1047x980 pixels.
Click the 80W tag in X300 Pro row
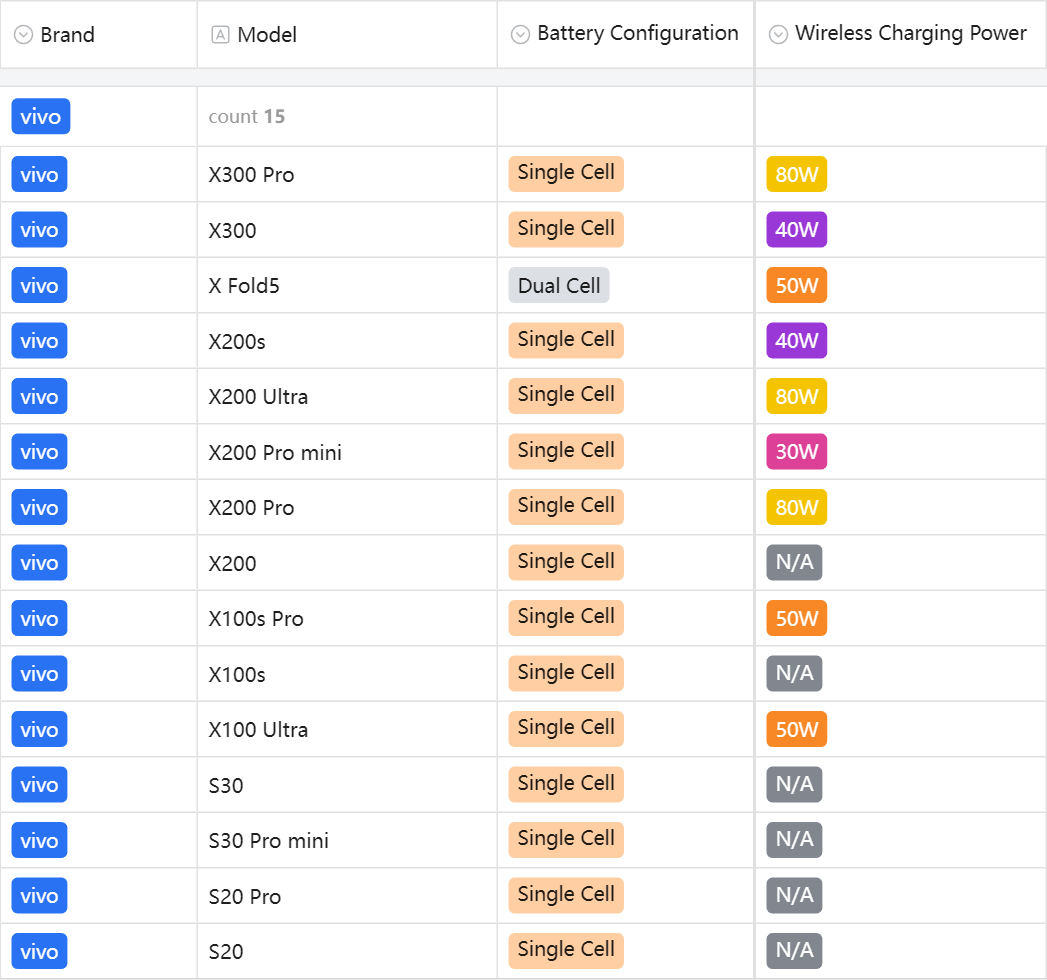point(797,174)
